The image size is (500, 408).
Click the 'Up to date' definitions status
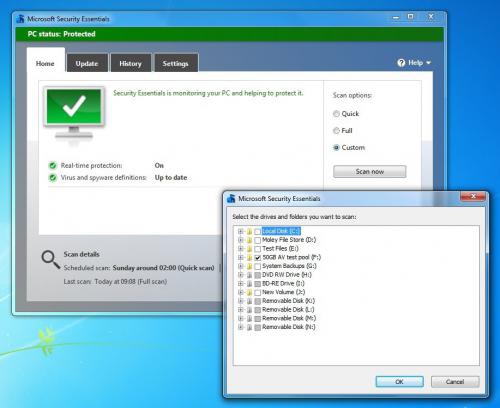[x=171, y=178]
